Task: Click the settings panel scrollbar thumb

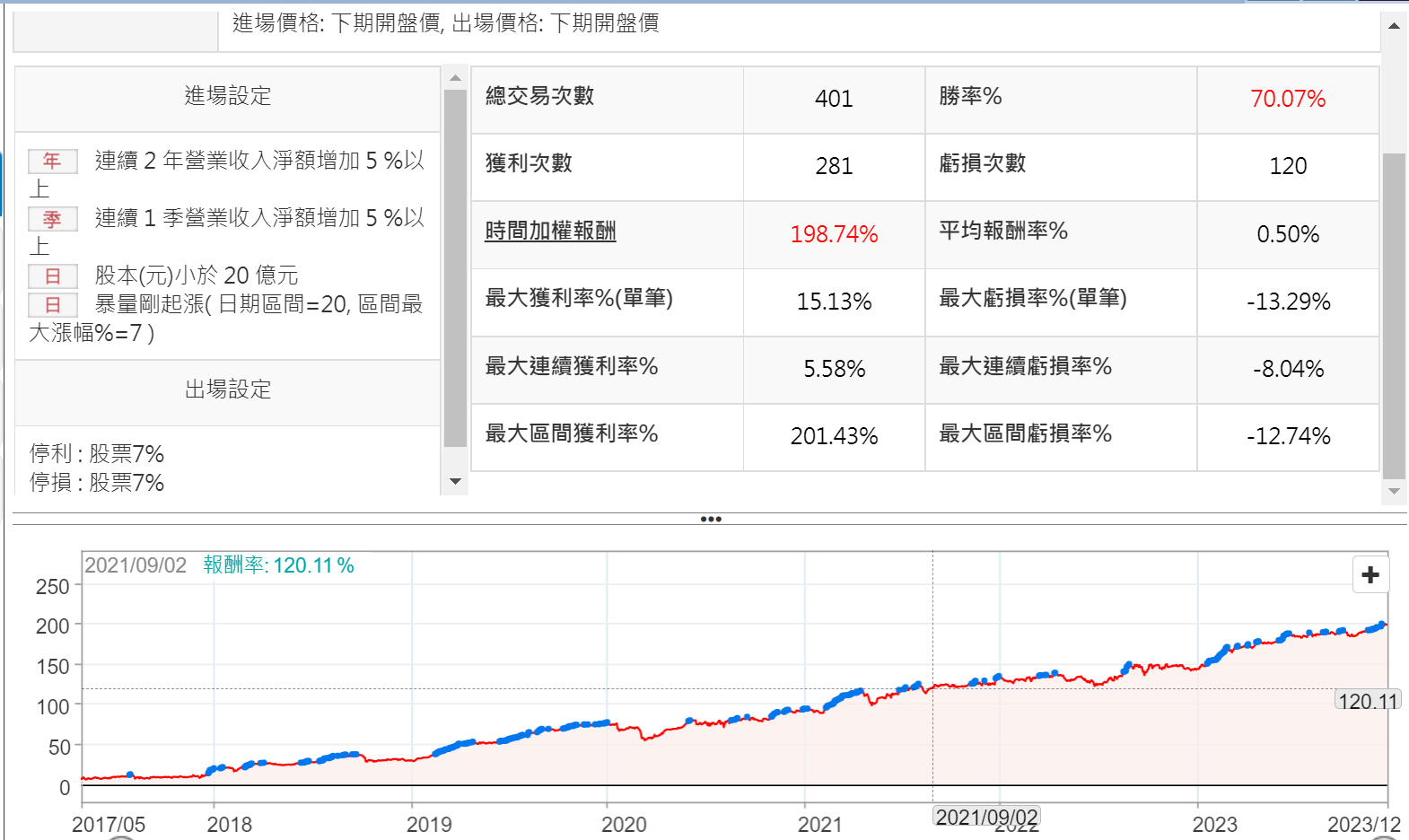Action: coord(456,267)
